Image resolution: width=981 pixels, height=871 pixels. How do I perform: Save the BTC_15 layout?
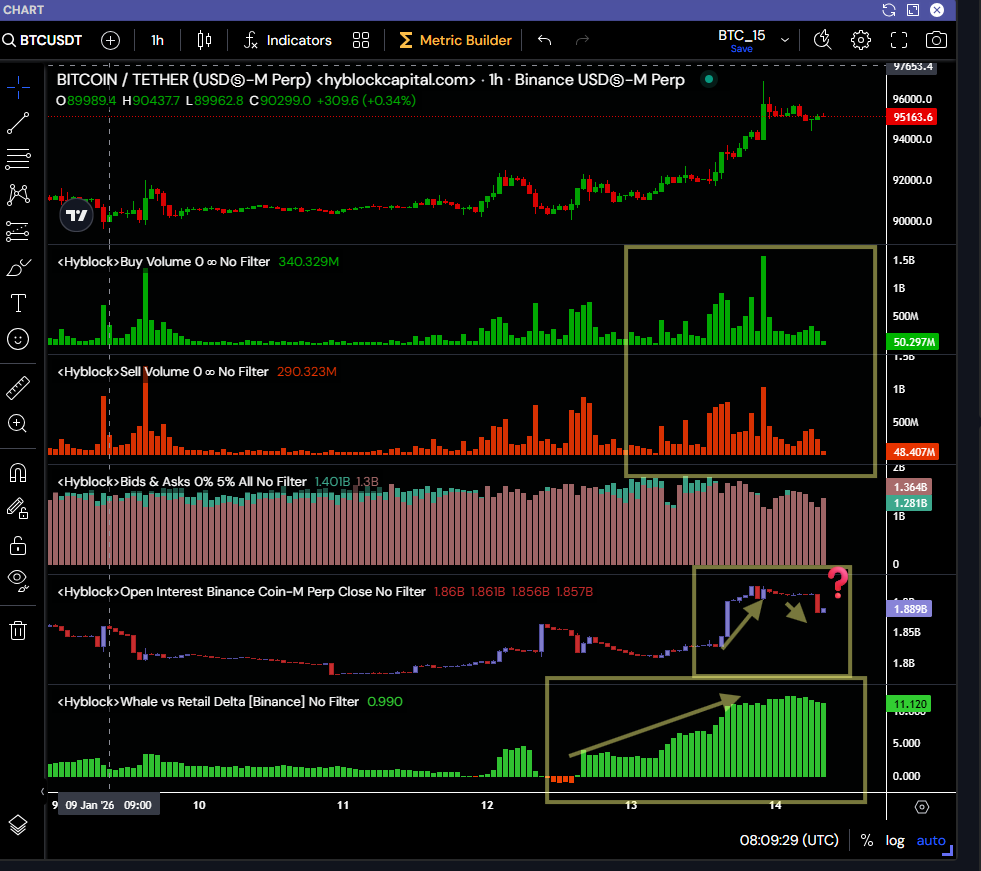pyautogui.click(x=741, y=49)
